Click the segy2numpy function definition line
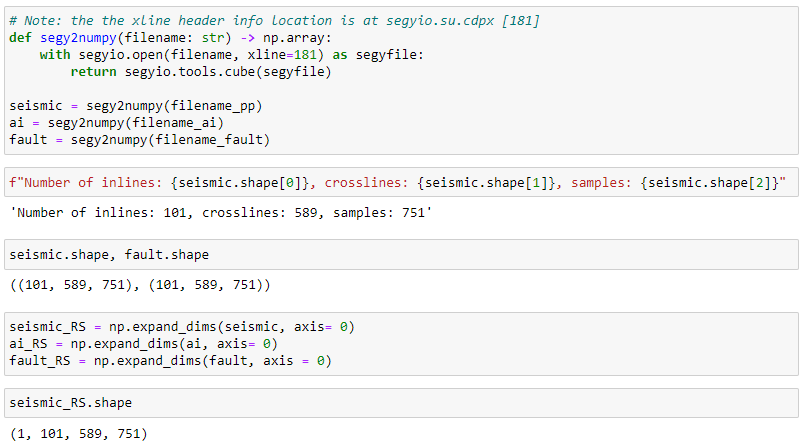 click(170, 38)
